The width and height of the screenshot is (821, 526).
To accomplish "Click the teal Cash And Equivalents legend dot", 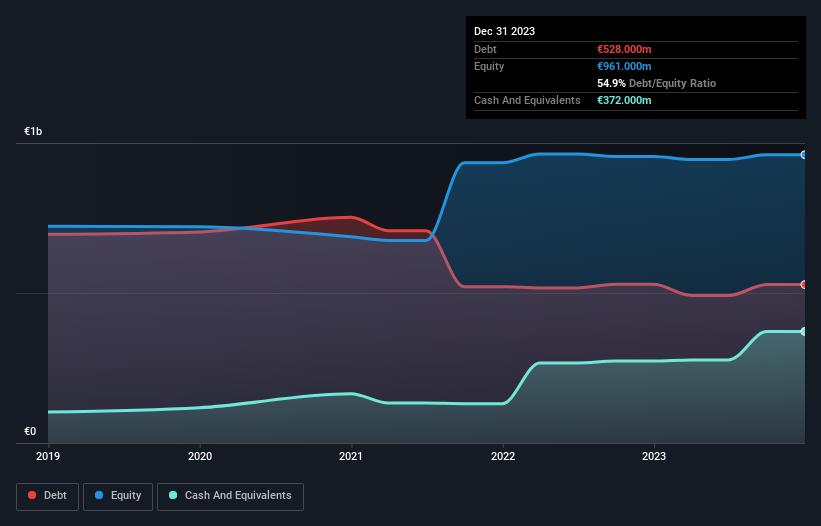I will point(173,495).
